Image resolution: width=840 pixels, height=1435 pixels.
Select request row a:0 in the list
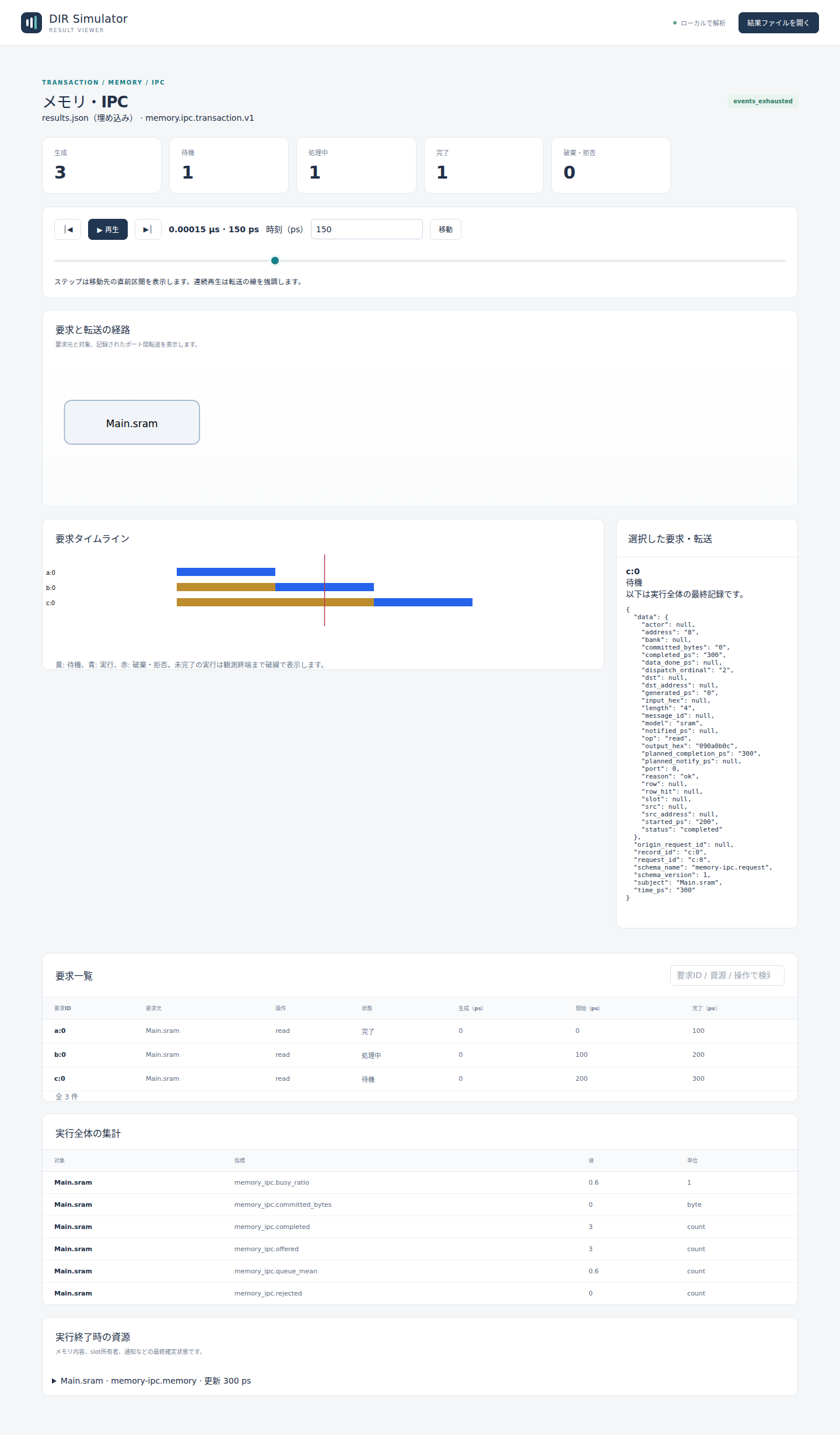coord(420,1031)
